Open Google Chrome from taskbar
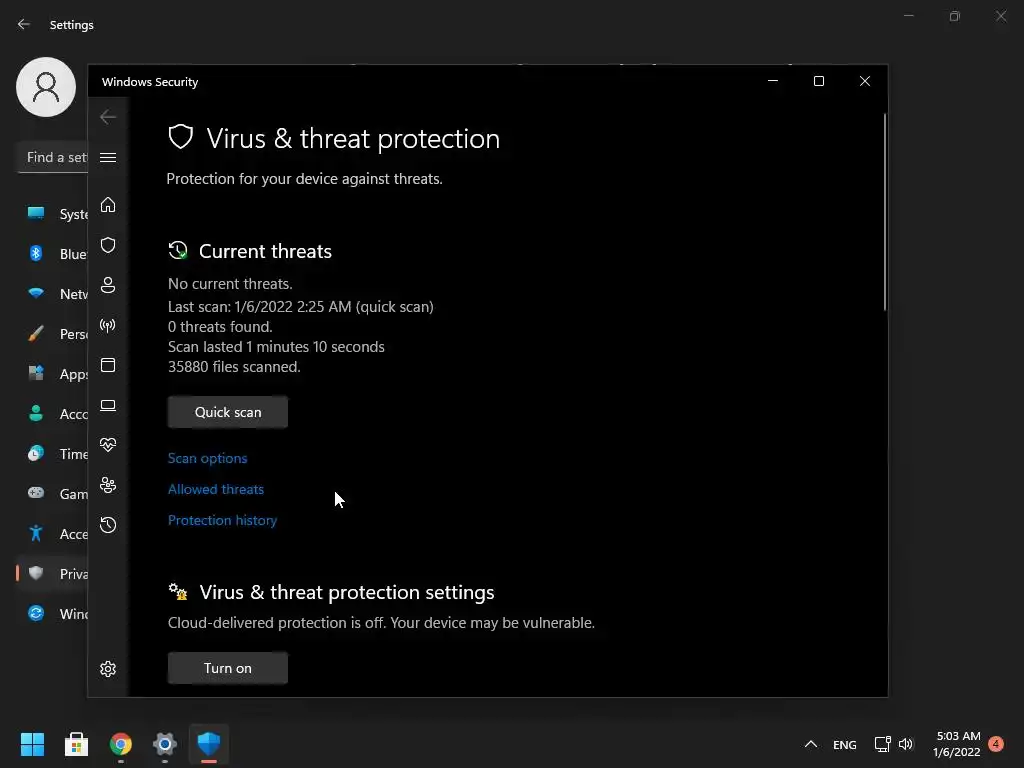The height and width of the screenshot is (768, 1024). (x=121, y=744)
